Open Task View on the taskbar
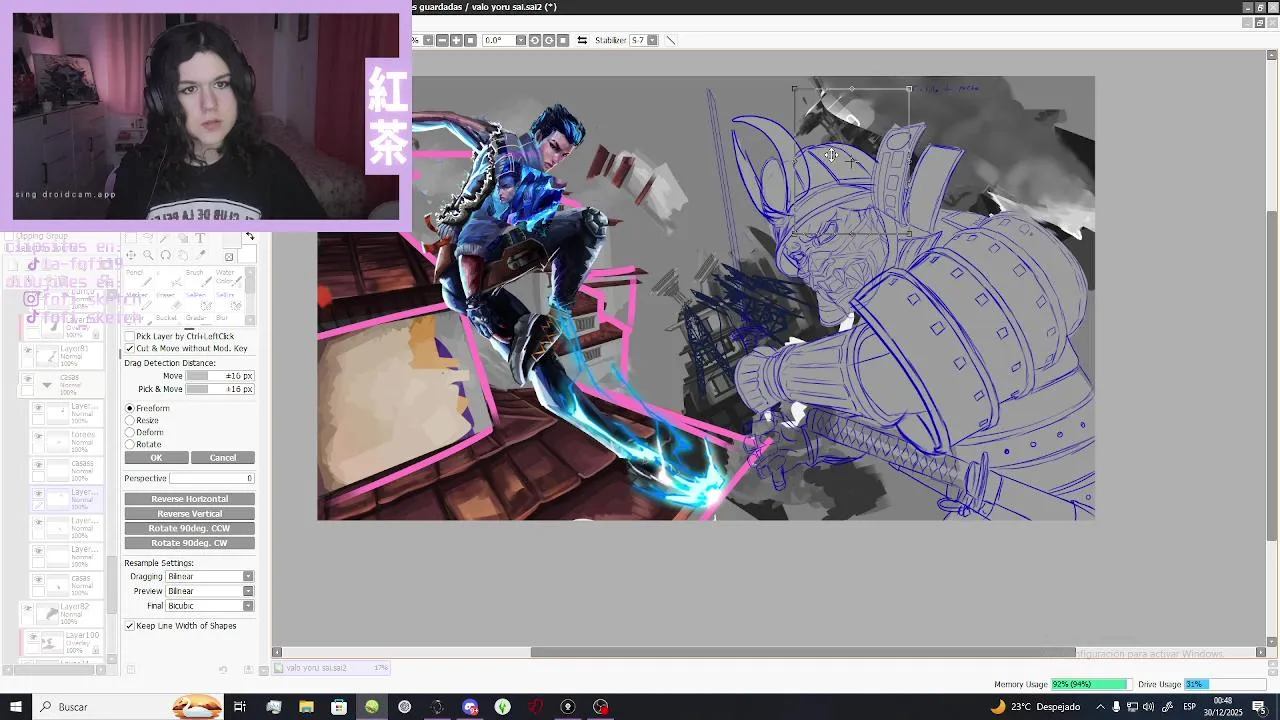 240,707
